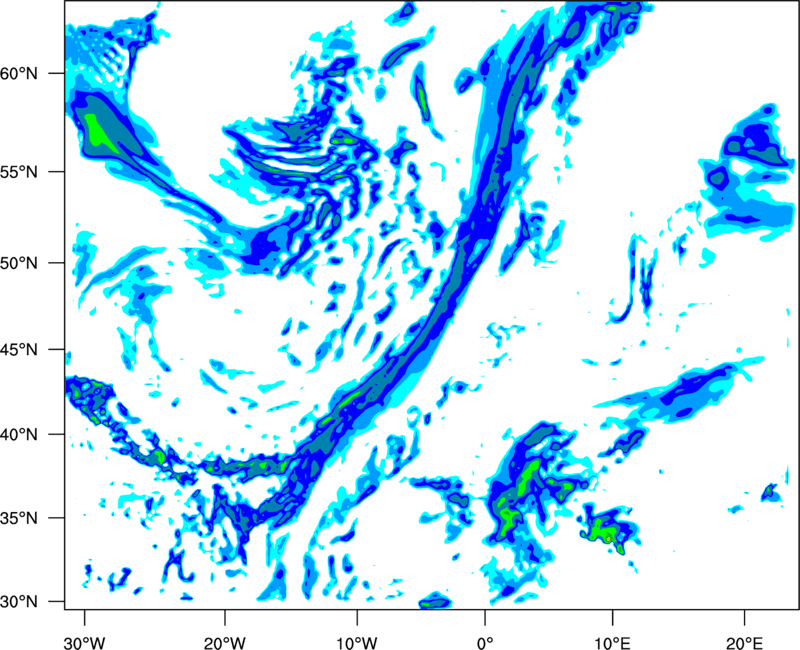Screen dimensions: 800x650
Task: Click the 10°W longitude label
Action: click(357, 643)
